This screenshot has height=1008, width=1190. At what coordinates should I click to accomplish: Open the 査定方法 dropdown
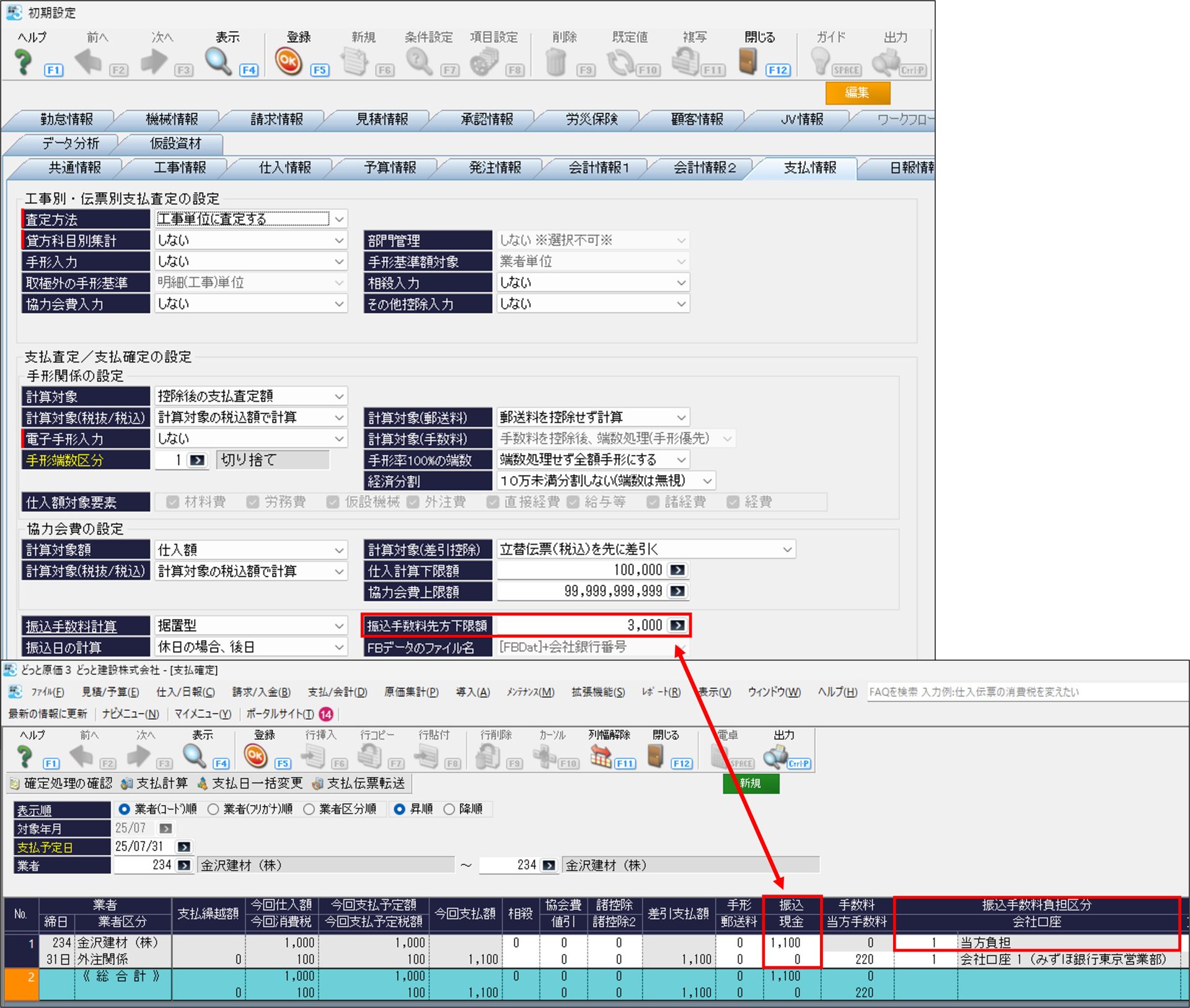pyautogui.click(x=339, y=219)
